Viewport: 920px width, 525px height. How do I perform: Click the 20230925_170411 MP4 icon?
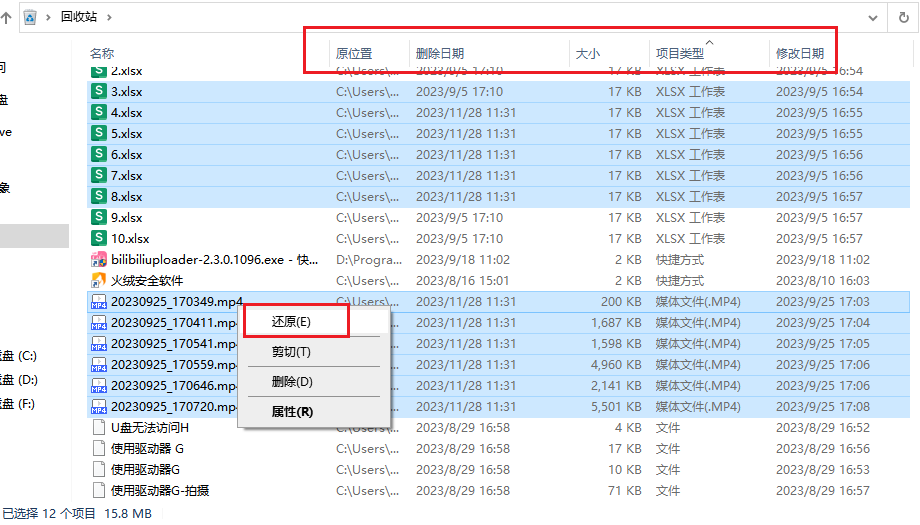pos(99,323)
